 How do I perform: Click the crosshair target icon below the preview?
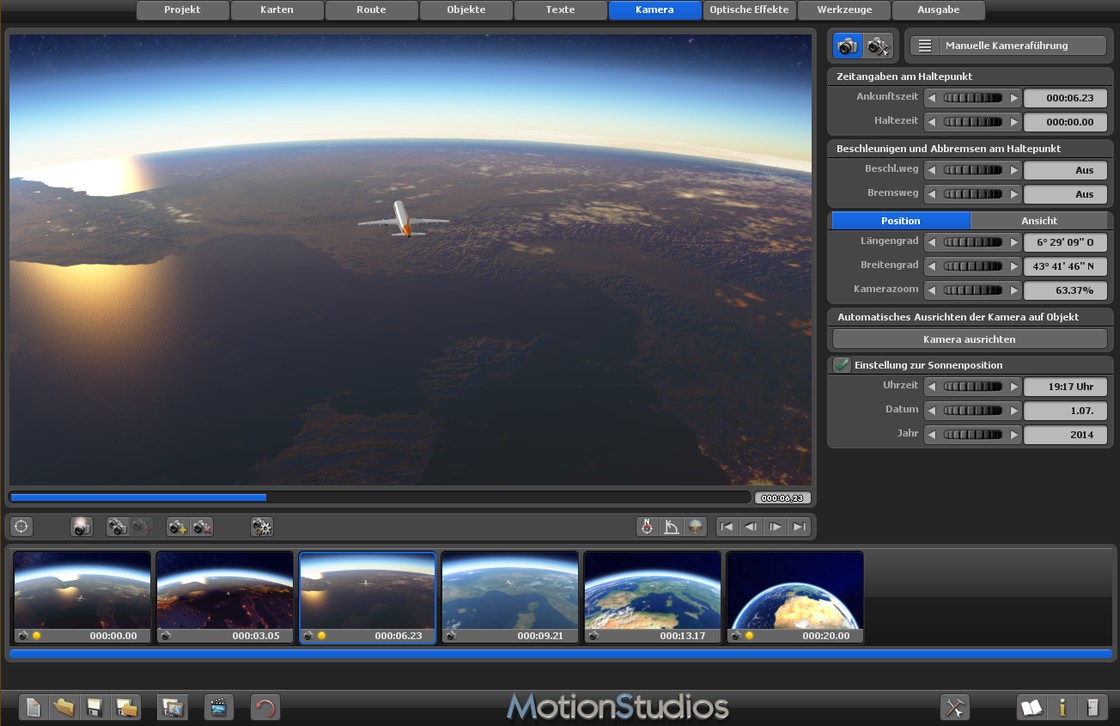(21, 527)
